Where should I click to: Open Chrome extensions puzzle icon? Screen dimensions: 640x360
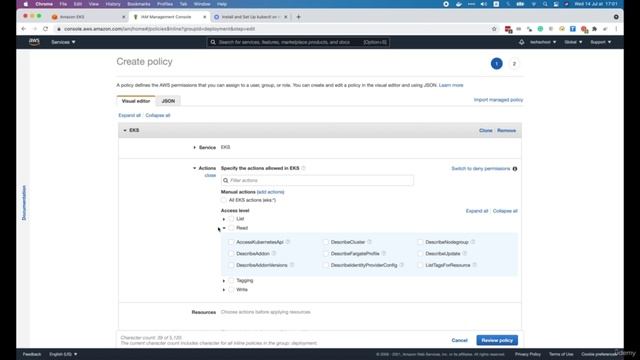pos(594,29)
